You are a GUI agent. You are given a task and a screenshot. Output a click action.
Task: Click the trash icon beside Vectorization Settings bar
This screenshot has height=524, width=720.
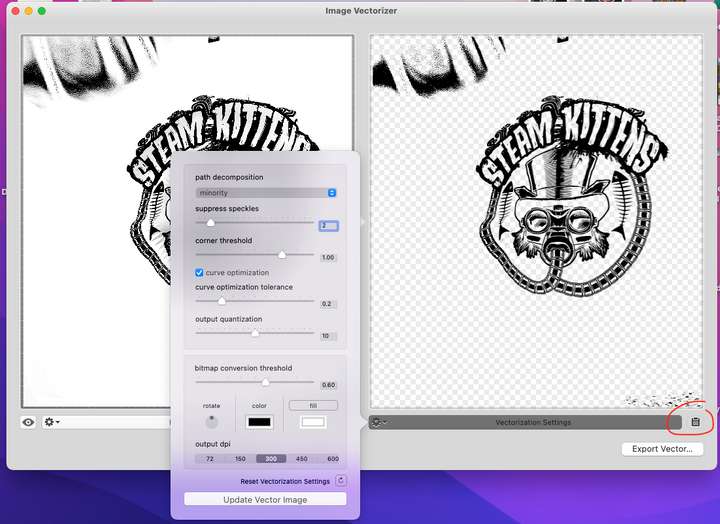pos(696,422)
